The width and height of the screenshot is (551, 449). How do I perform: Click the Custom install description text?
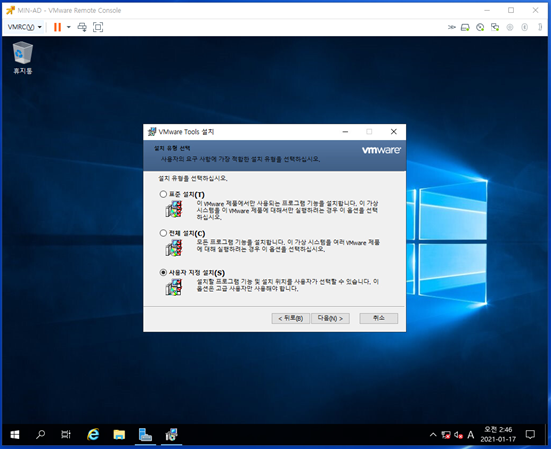pyautogui.click(x=287, y=285)
